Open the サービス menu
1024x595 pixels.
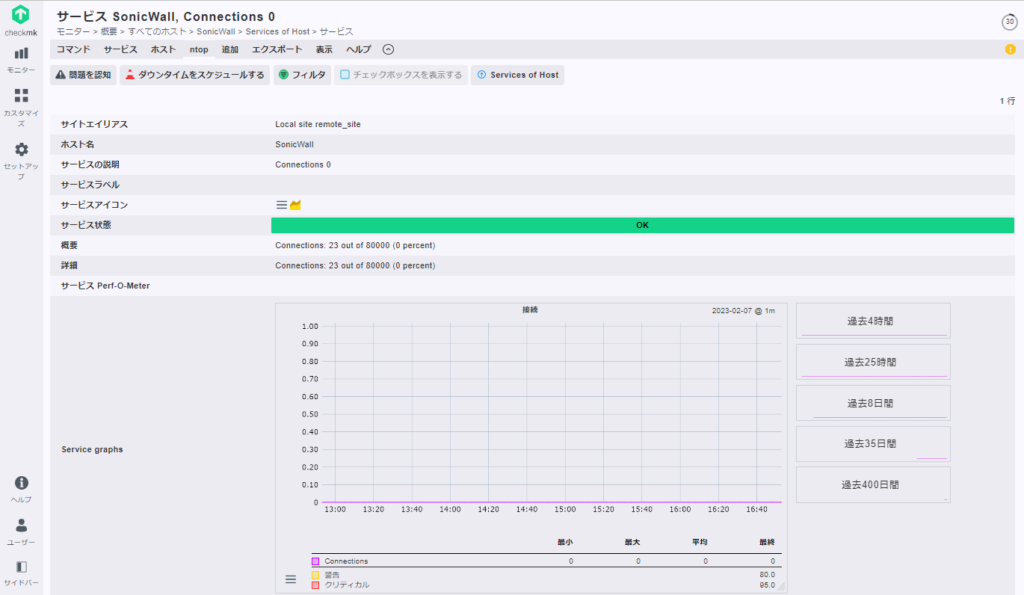pos(120,50)
